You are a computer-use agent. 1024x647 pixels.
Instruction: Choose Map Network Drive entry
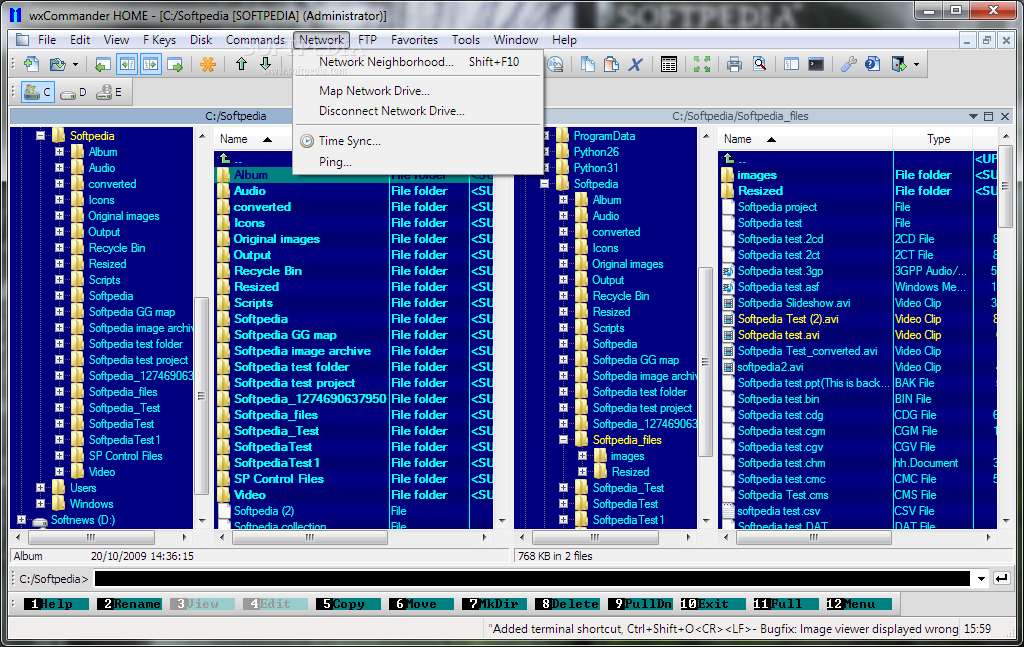(x=418, y=91)
